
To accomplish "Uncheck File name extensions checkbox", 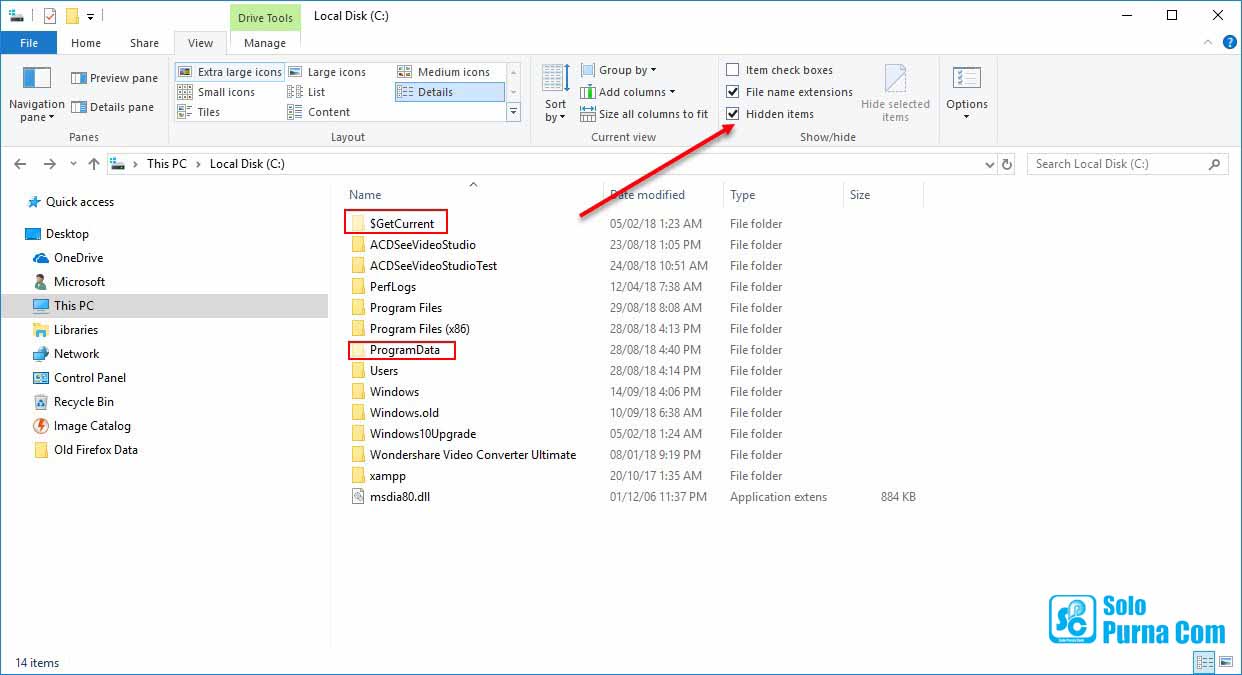I will (733, 92).
